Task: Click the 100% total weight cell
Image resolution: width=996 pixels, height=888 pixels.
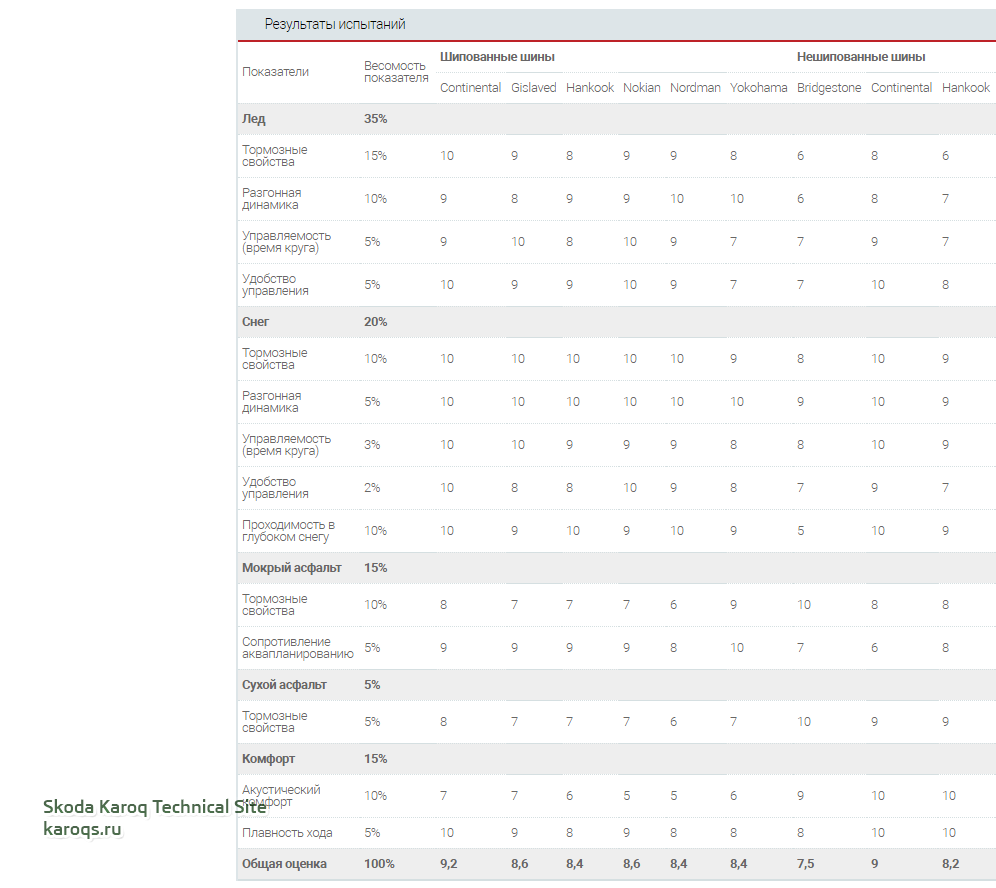Action: 379,864
